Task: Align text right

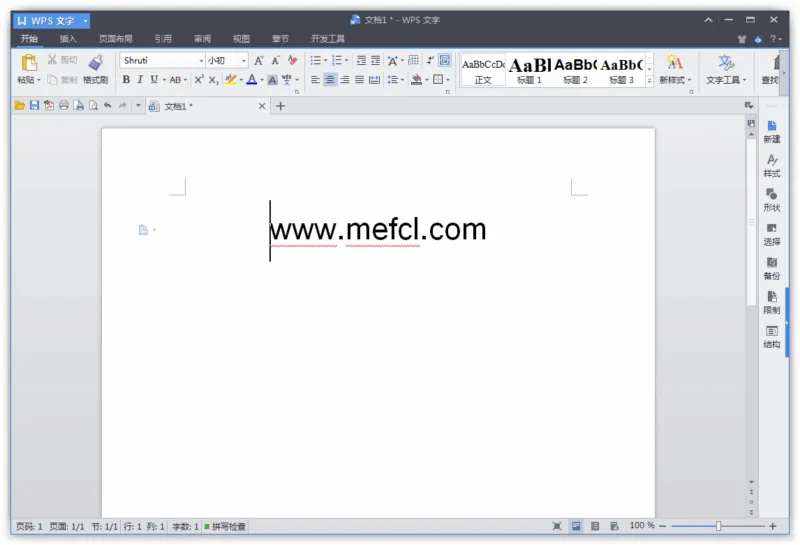Action: click(345, 80)
